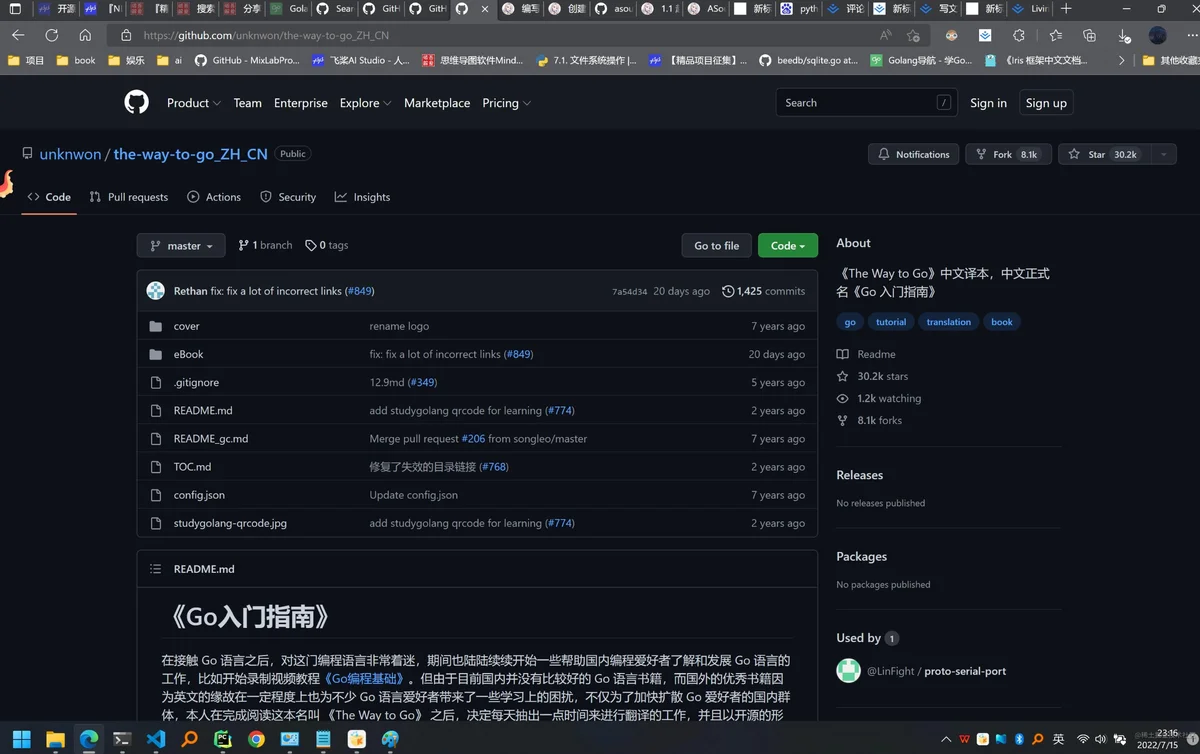The height and width of the screenshot is (754, 1200).
Task: Go to browser home page icon
Action: (85, 35)
